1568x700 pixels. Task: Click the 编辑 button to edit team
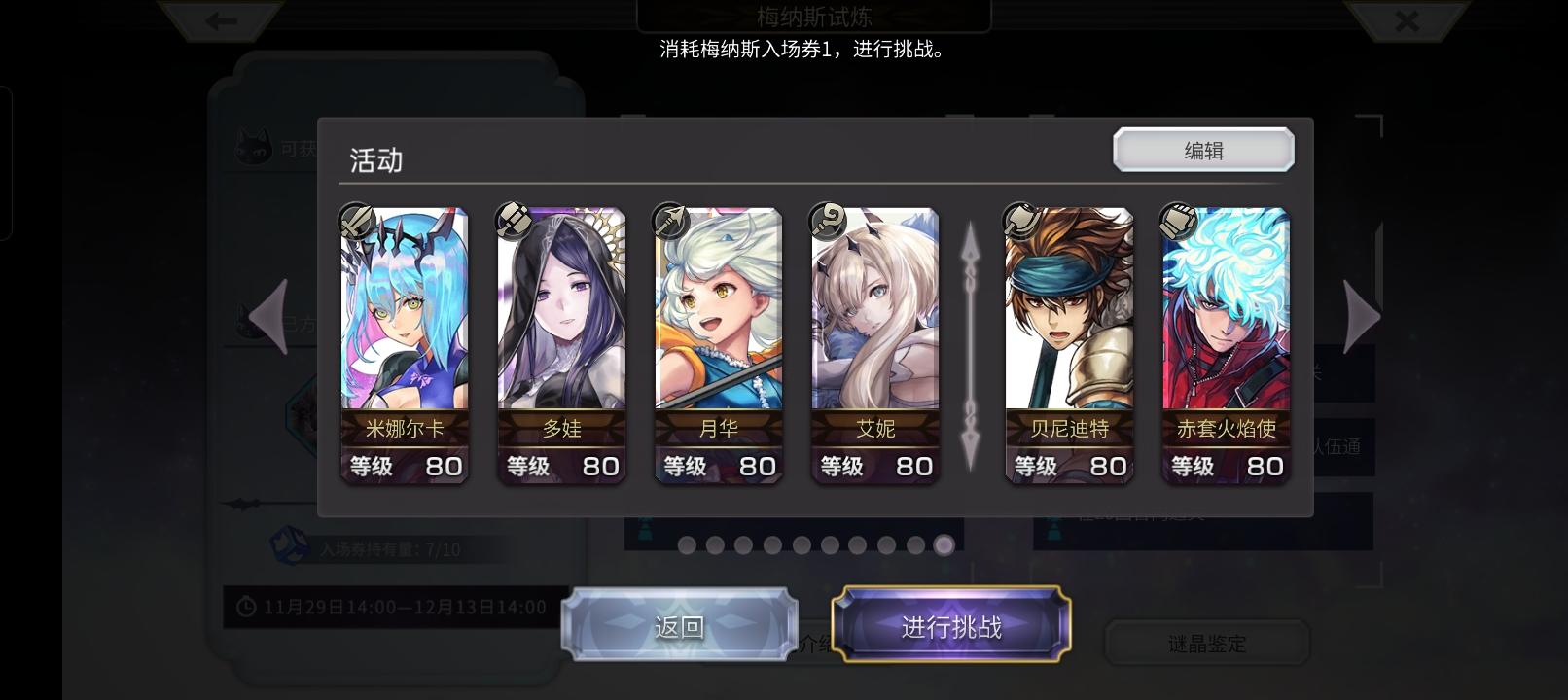point(1203,150)
